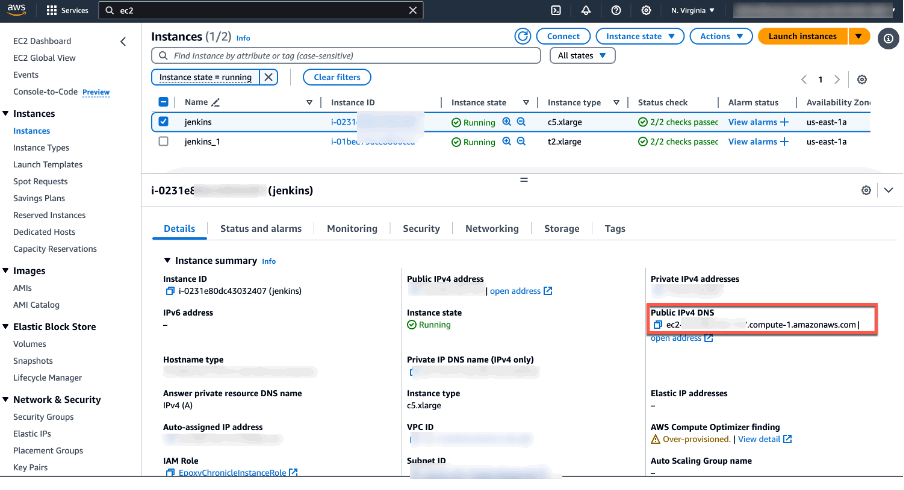Open the IAM Role link
The width and height of the screenshot is (904, 490).
[x=237, y=473]
